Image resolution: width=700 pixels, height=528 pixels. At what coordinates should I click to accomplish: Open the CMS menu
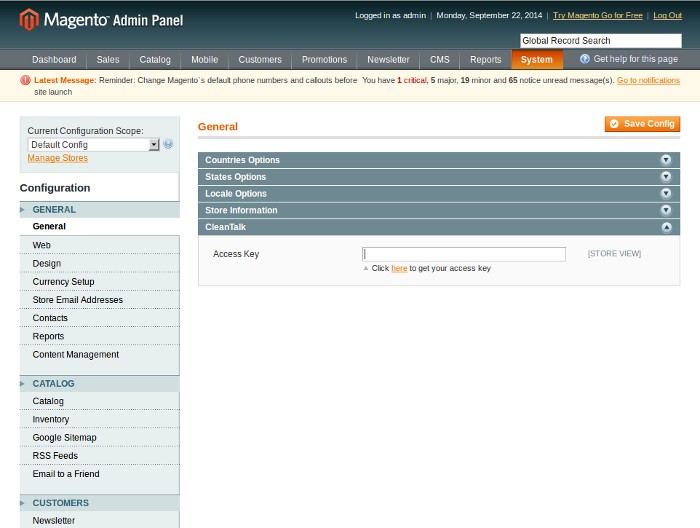click(x=440, y=59)
